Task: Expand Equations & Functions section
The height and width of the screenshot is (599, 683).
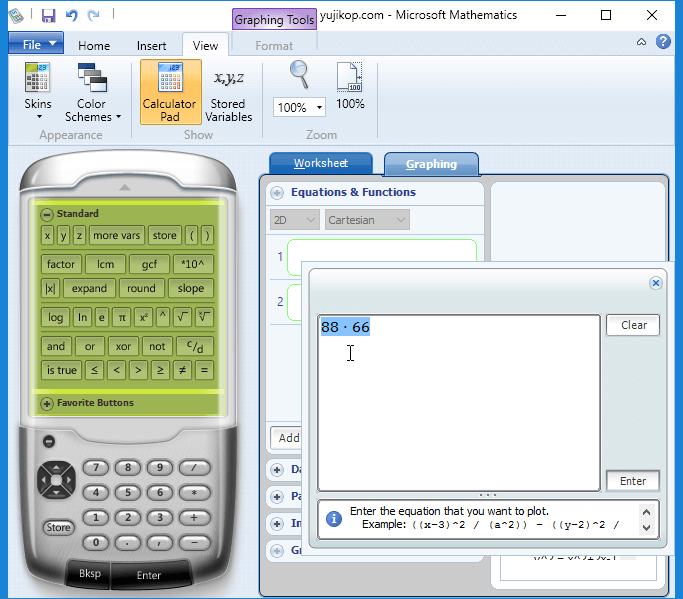Action: [x=277, y=193]
